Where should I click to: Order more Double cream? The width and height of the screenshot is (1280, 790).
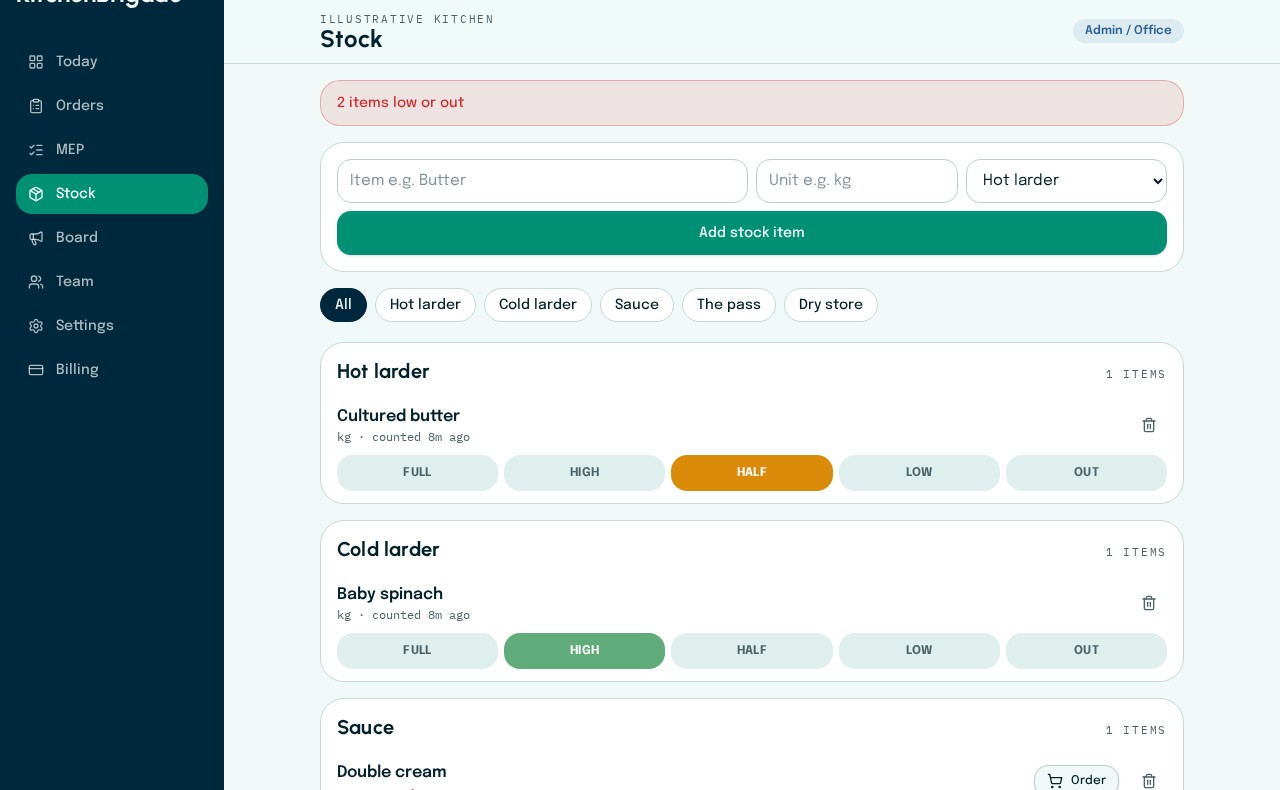pyautogui.click(x=1076, y=780)
